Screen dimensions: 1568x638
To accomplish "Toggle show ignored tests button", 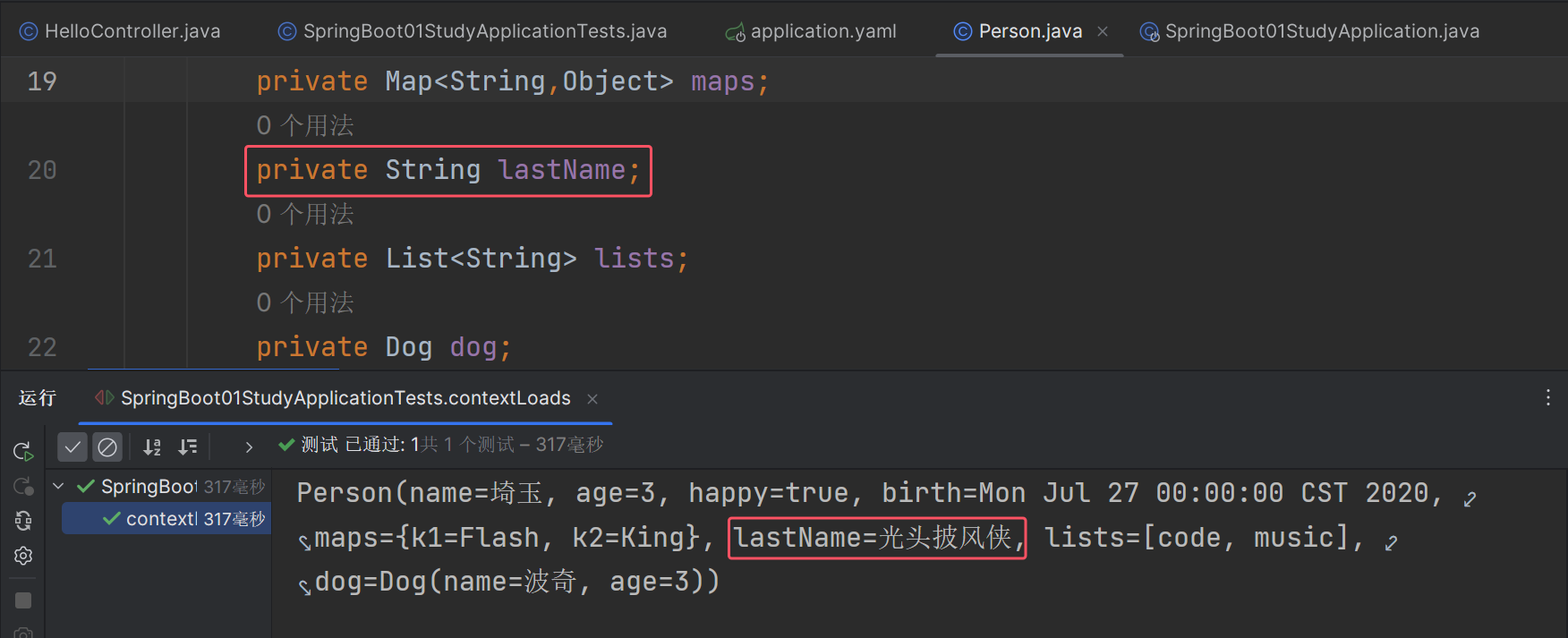I will coord(107,447).
